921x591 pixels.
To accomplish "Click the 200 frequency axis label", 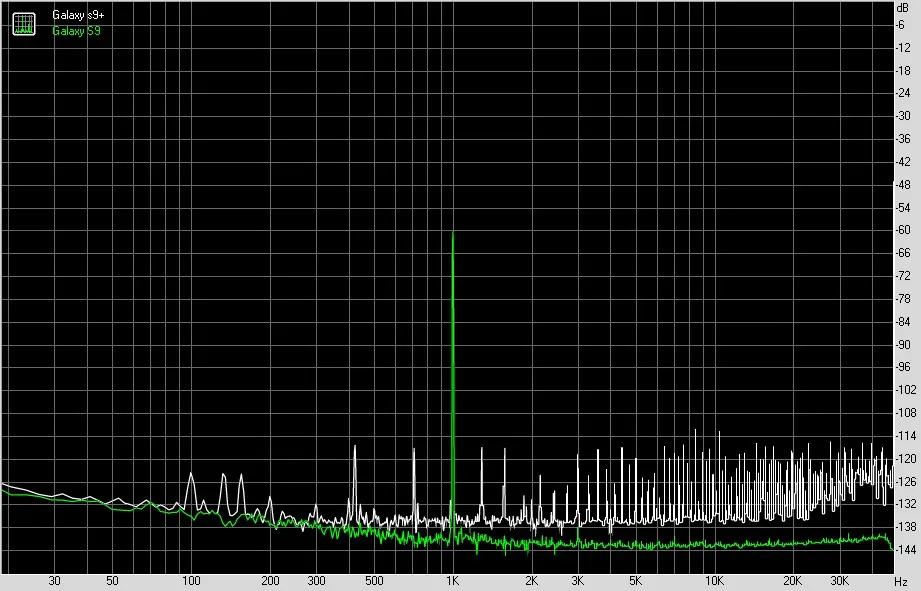I will 270,581.
